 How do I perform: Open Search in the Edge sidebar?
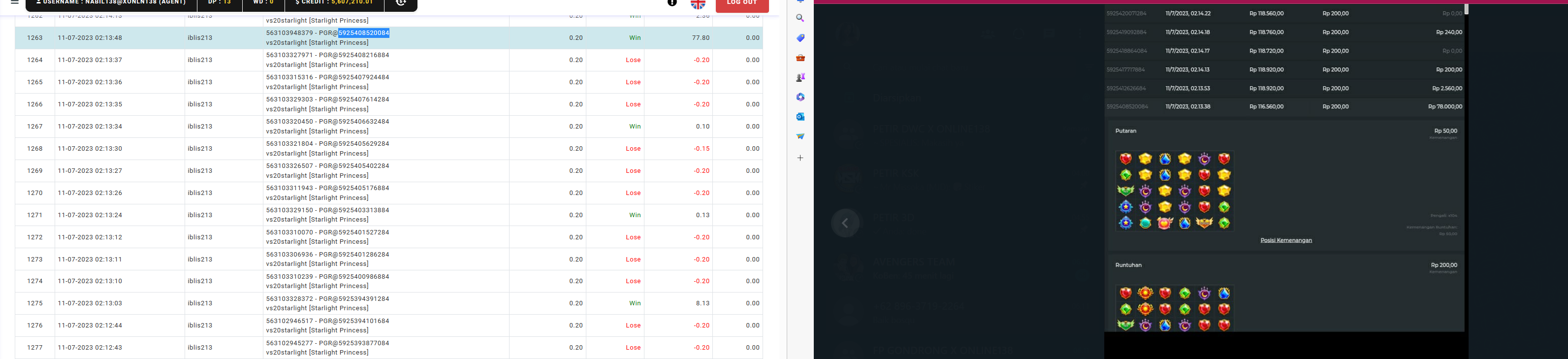pos(800,18)
